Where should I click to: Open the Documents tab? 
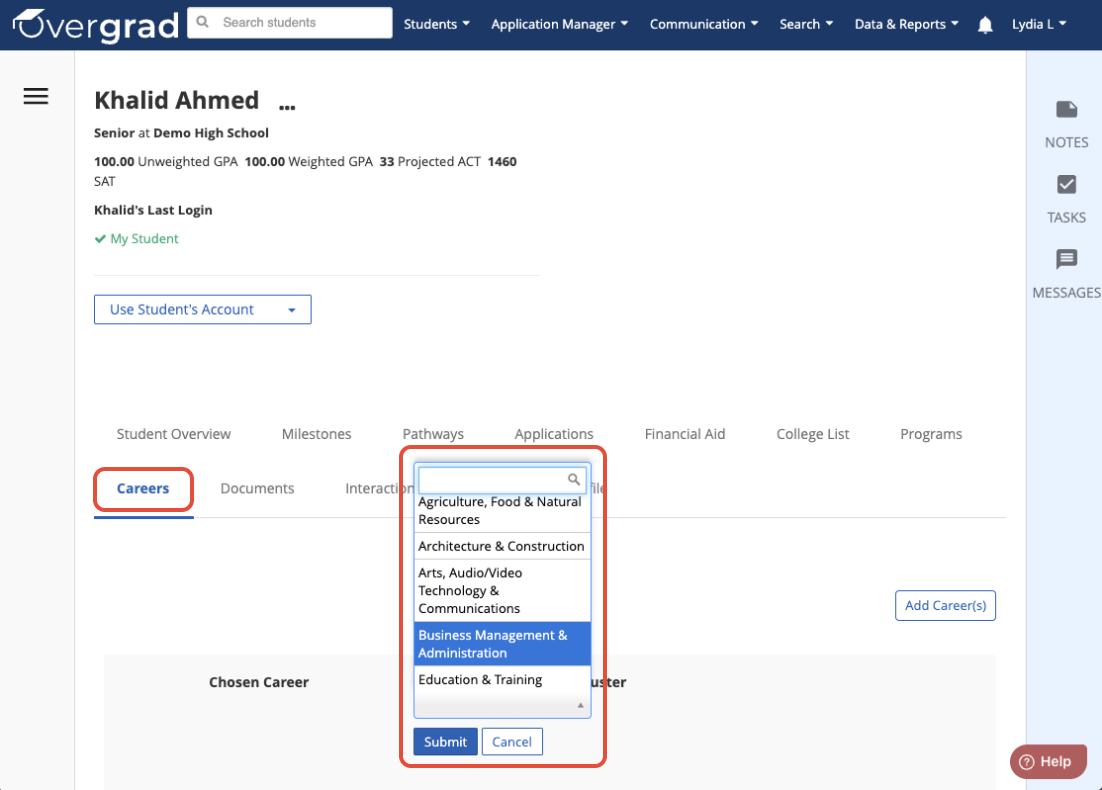click(x=257, y=488)
